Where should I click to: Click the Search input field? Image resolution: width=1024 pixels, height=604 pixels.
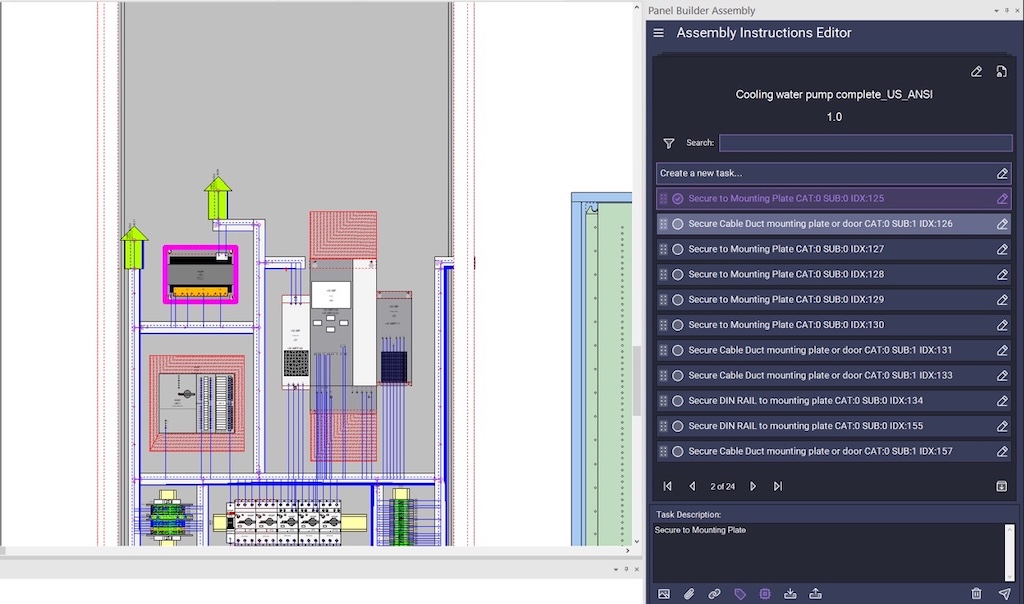(865, 143)
